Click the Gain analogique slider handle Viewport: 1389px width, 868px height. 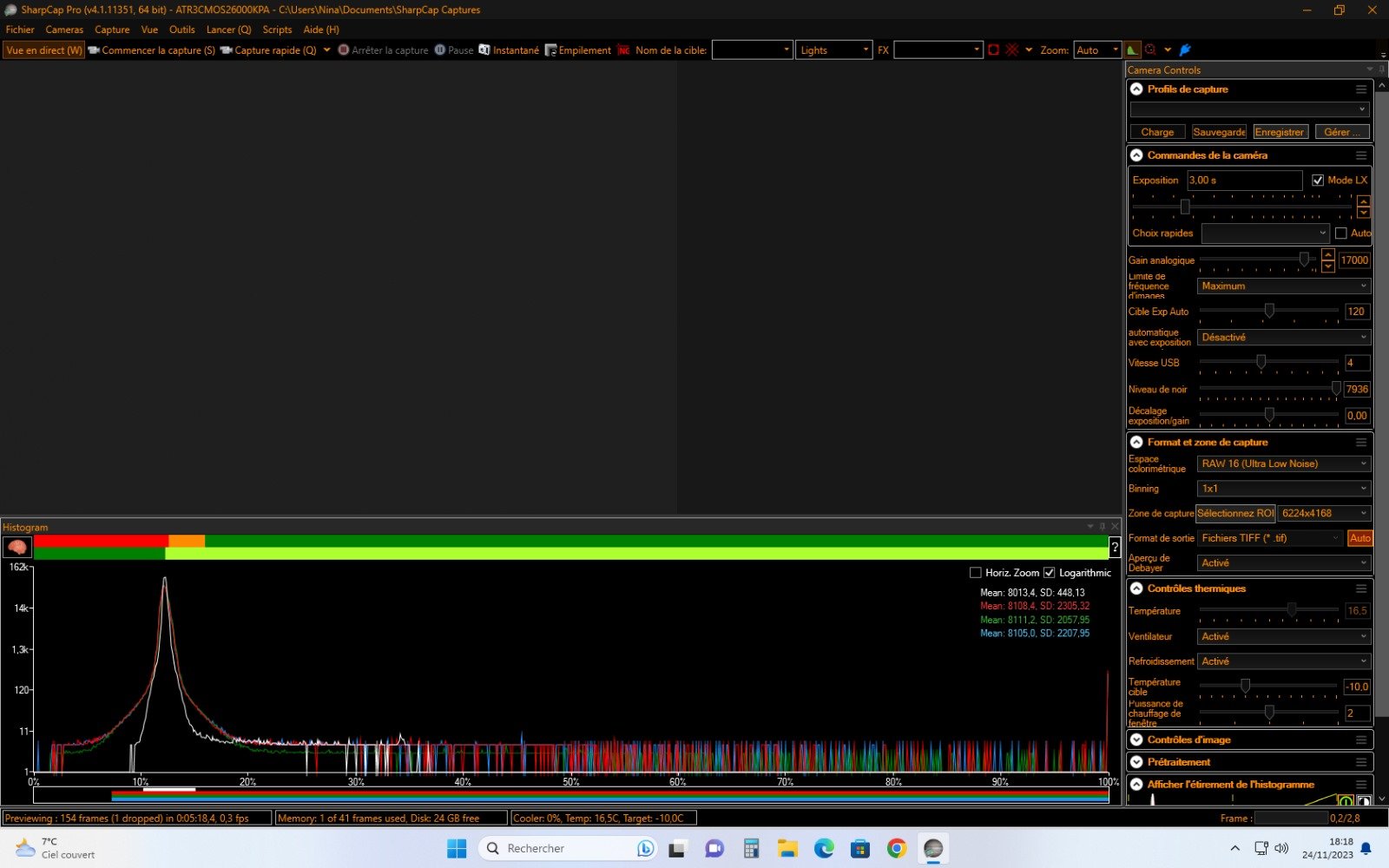coord(1304,260)
